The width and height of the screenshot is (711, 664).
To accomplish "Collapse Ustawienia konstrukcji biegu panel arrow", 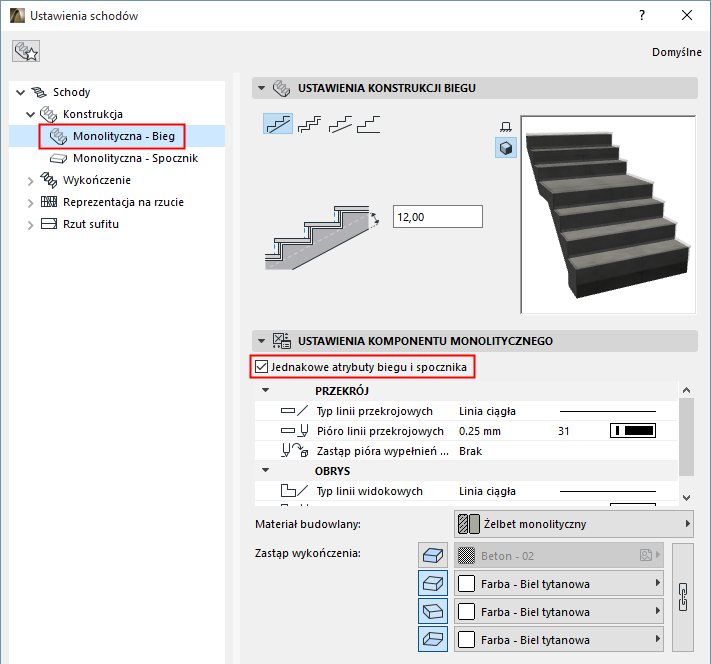I will pos(261,88).
